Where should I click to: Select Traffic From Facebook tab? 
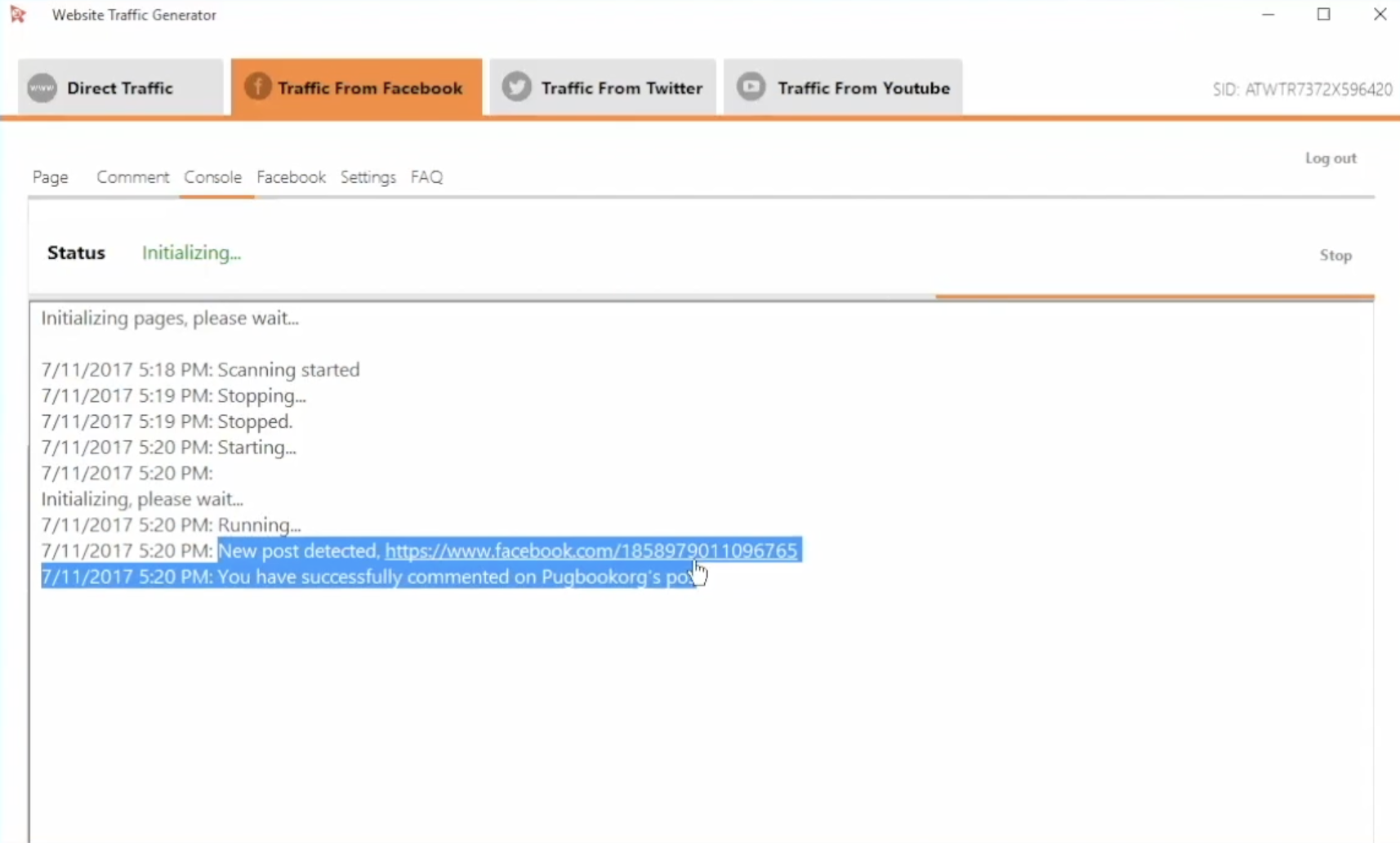tap(356, 87)
